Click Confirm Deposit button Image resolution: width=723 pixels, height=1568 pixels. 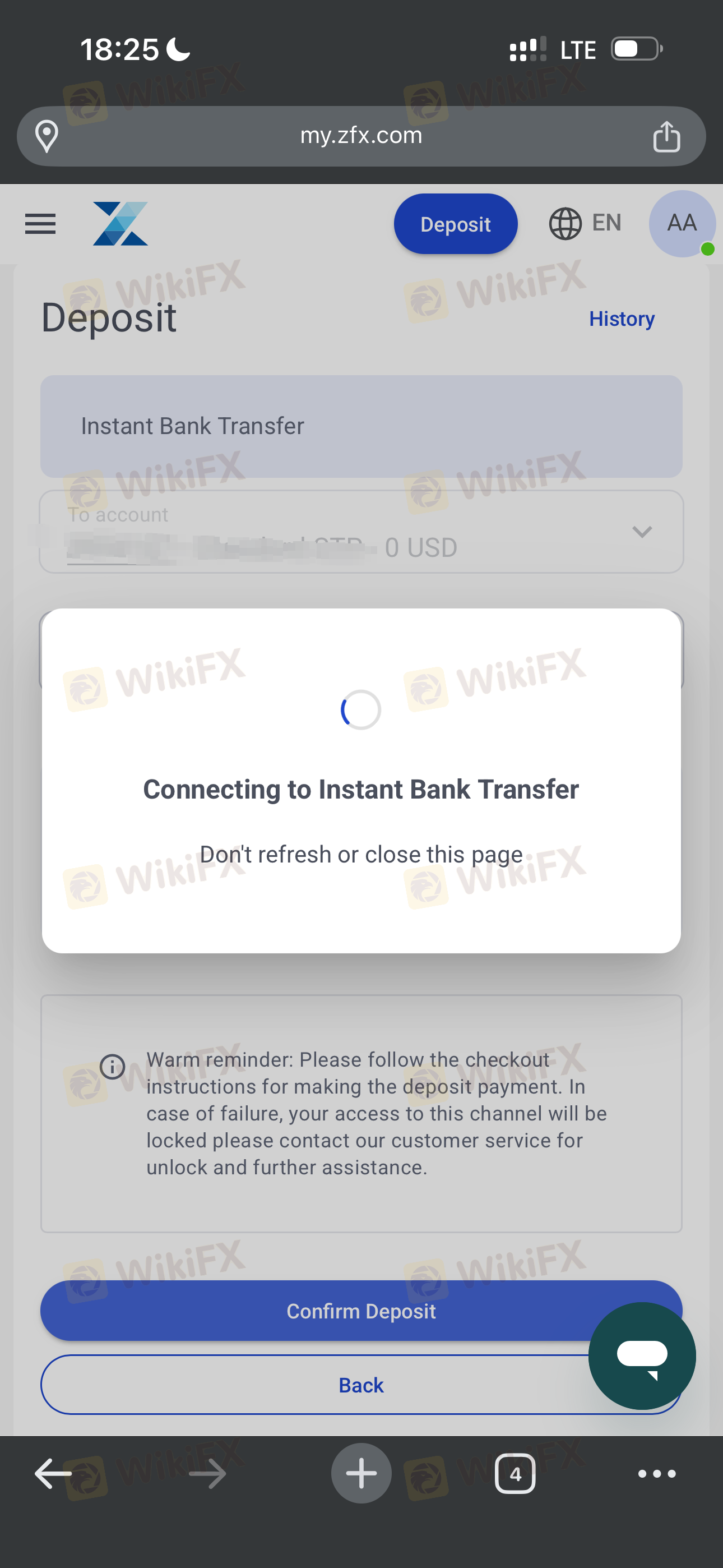point(361,1310)
